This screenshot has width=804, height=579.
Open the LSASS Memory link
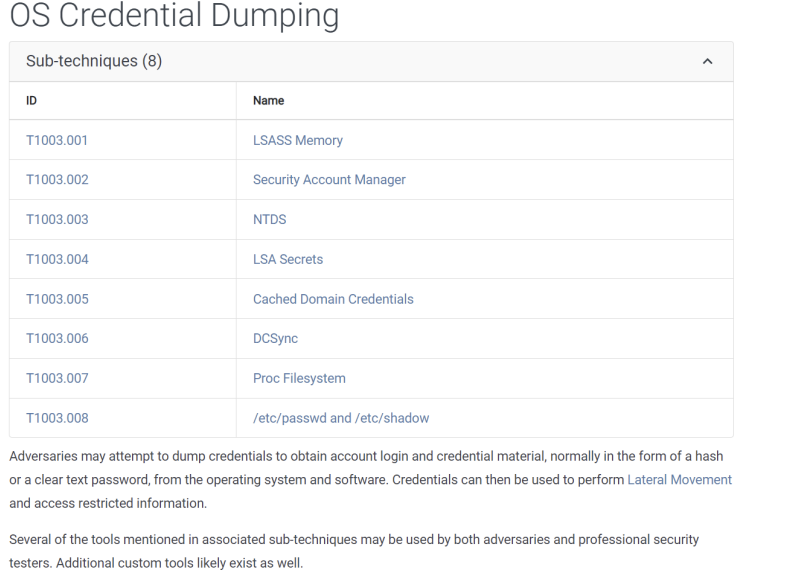[298, 140]
